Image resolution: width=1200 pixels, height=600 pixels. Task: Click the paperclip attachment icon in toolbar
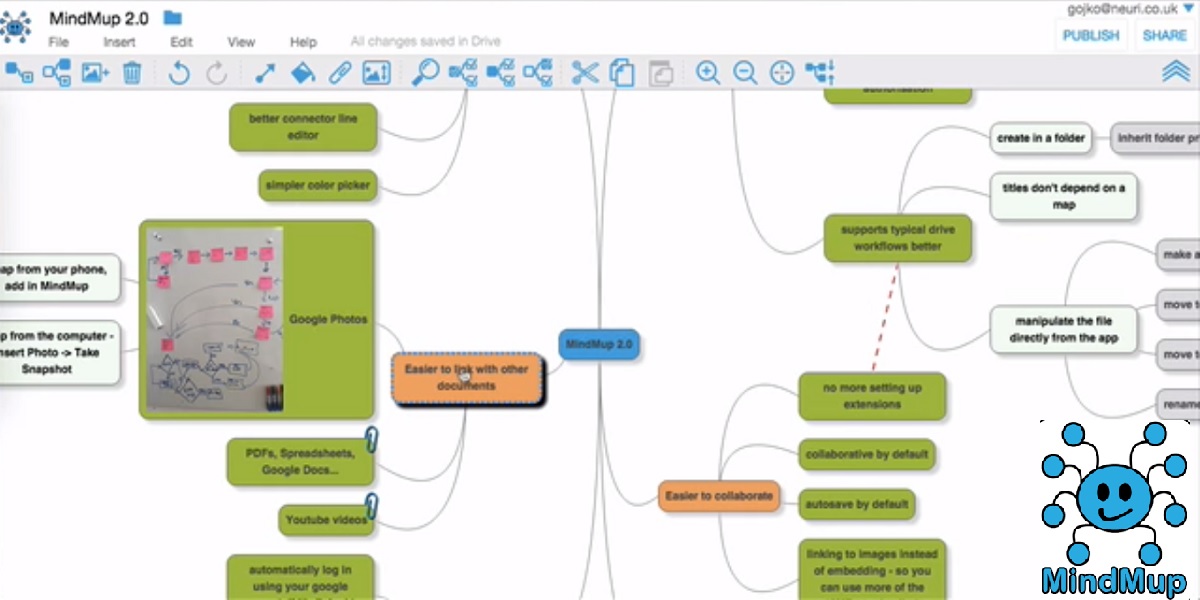(340, 73)
